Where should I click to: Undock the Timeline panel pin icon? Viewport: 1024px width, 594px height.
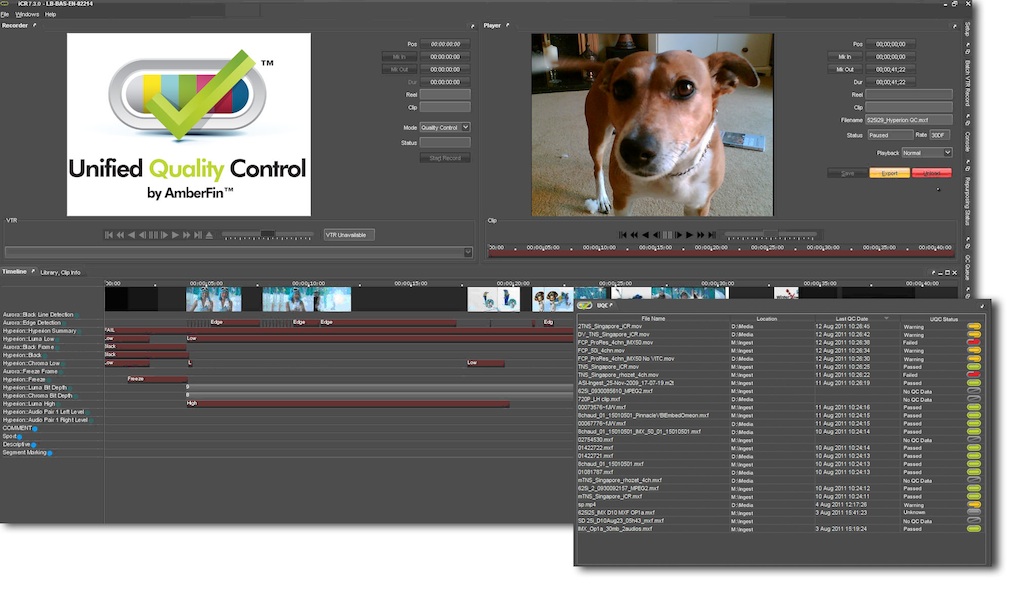[x=33, y=272]
